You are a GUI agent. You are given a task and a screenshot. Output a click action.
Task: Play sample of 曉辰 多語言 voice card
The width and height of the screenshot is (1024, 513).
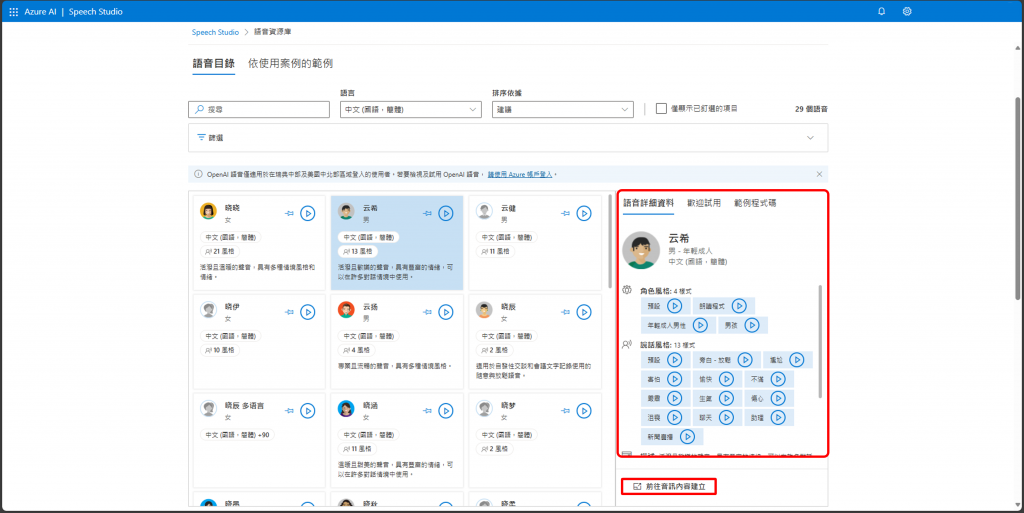pos(308,411)
